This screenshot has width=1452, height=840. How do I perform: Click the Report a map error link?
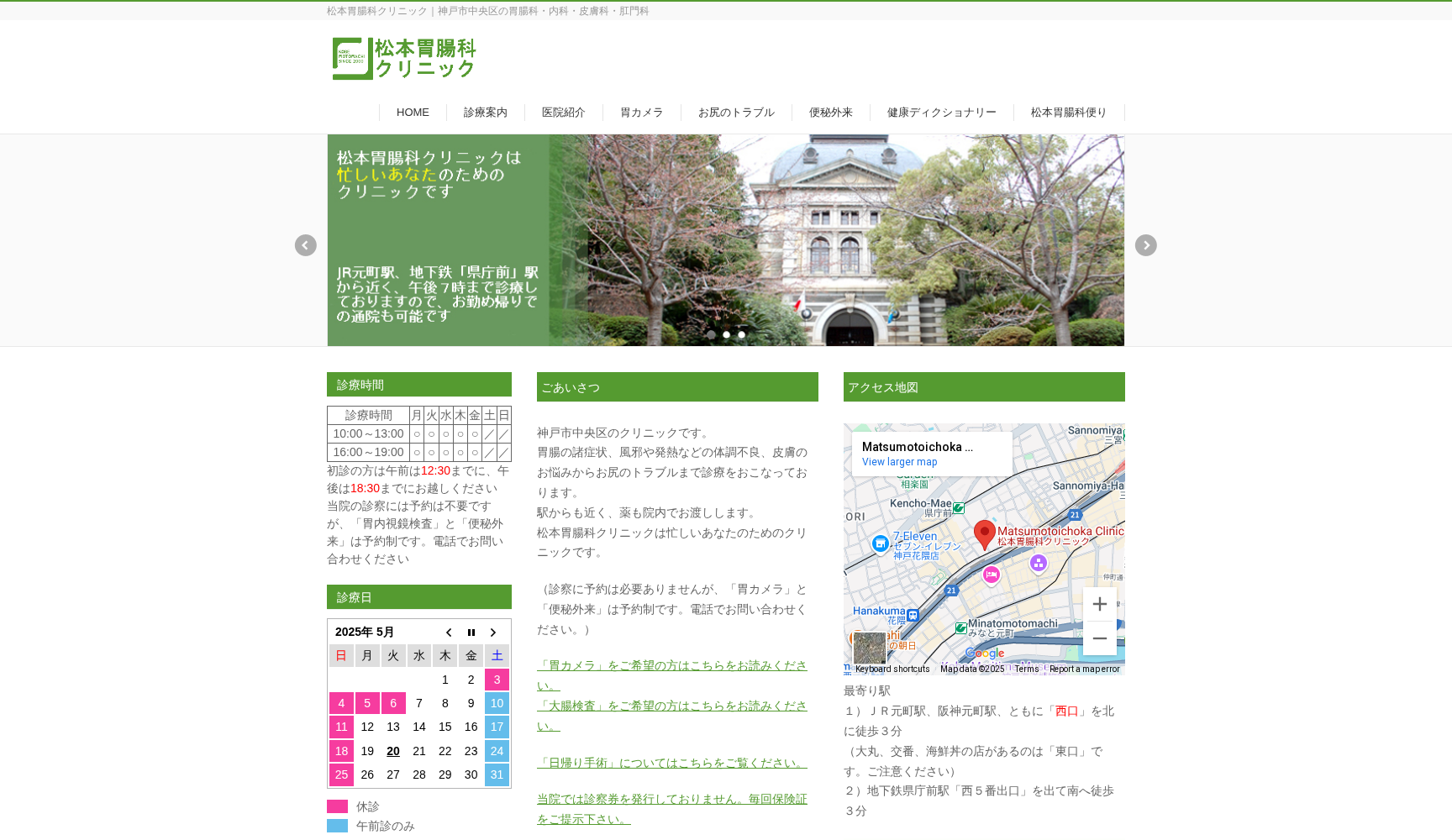point(1084,669)
